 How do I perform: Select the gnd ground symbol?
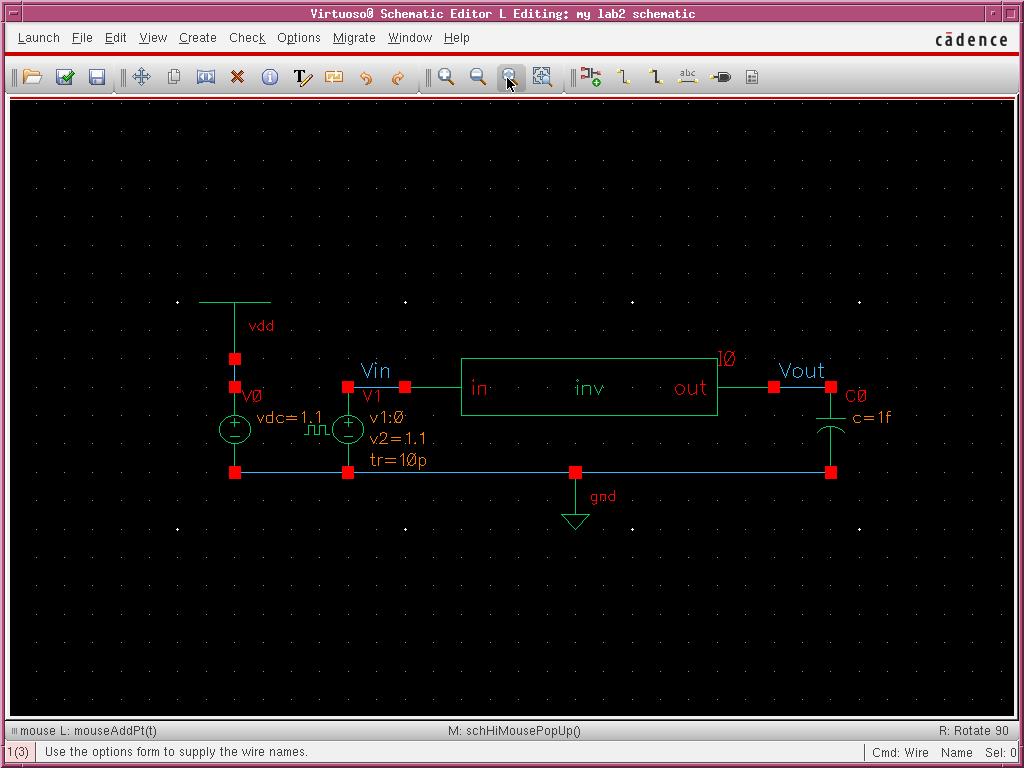coord(575,521)
